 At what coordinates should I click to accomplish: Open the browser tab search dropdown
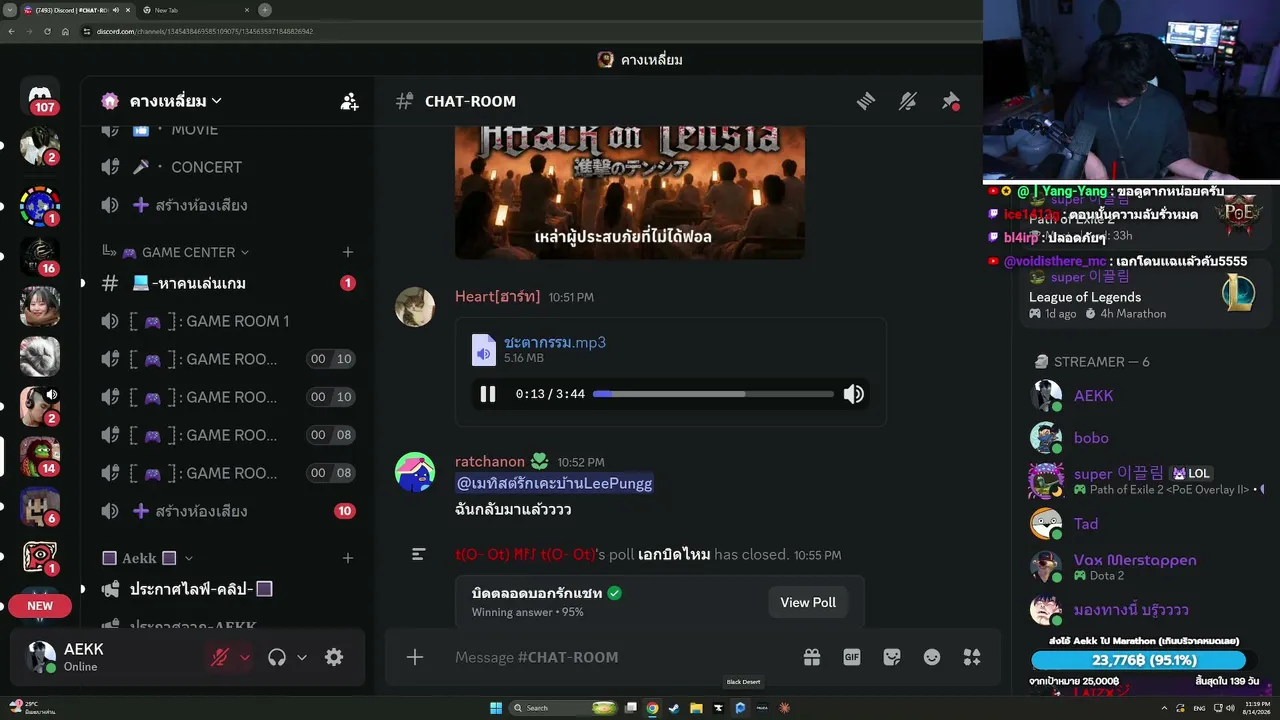click(10, 10)
